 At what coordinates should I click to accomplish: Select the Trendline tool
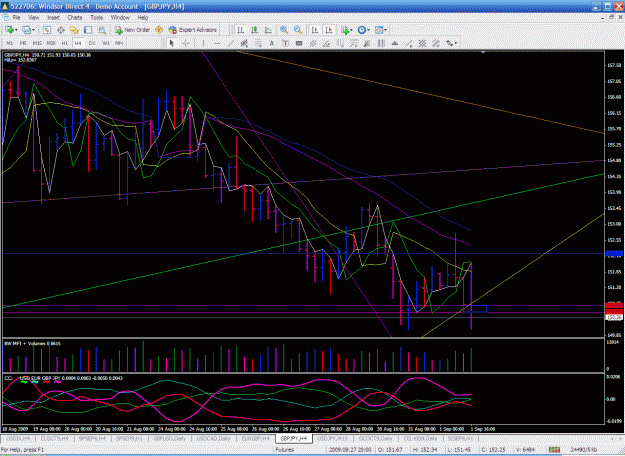point(231,43)
